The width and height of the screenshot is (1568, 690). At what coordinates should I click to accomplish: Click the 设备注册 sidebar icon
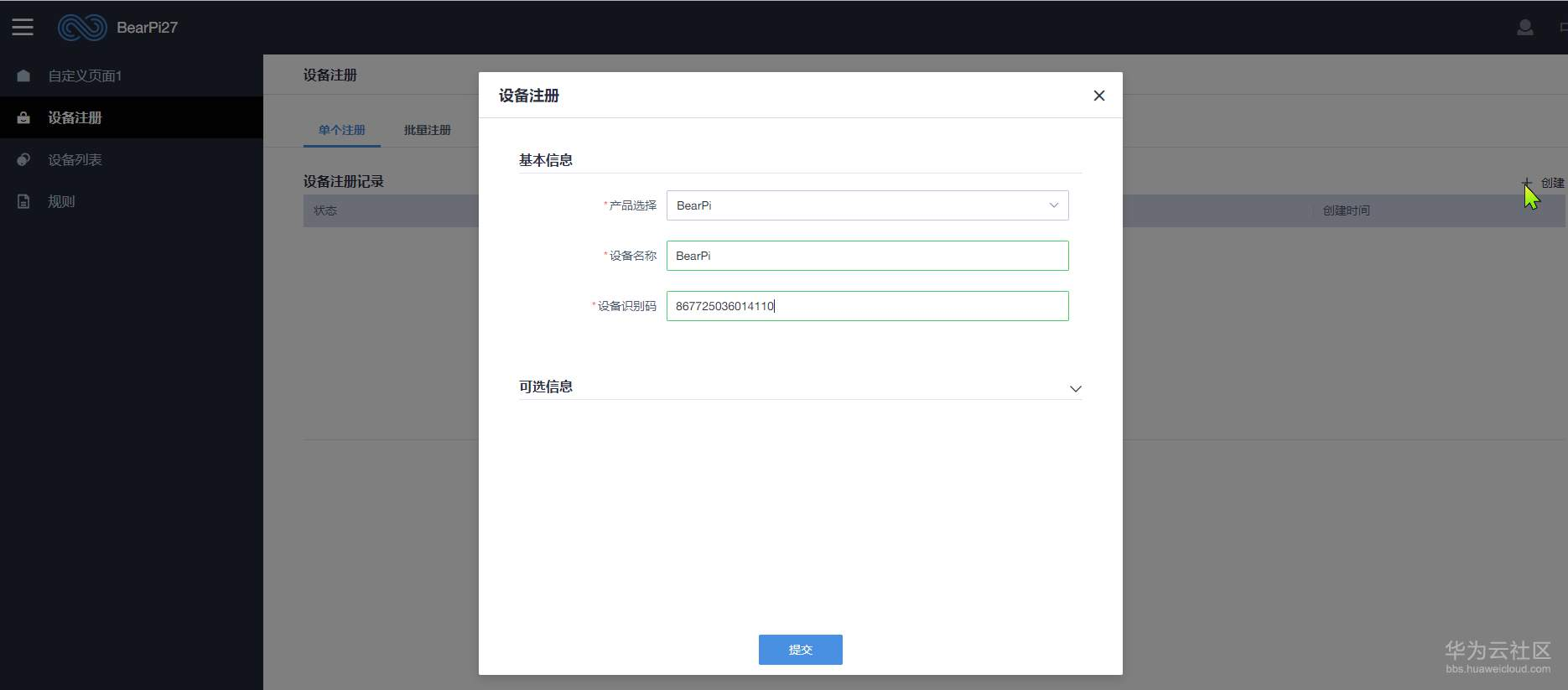tap(23, 117)
